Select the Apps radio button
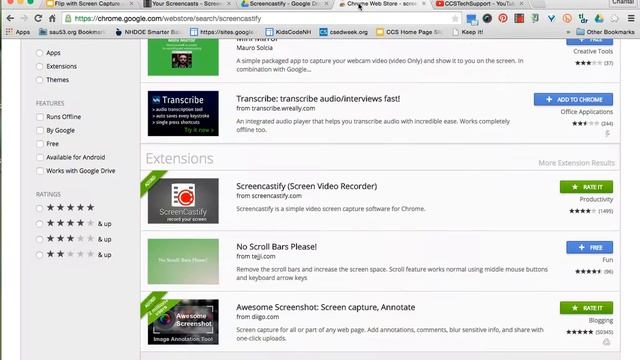The width and height of the screenshot is (640, 360). coord(39,53)
